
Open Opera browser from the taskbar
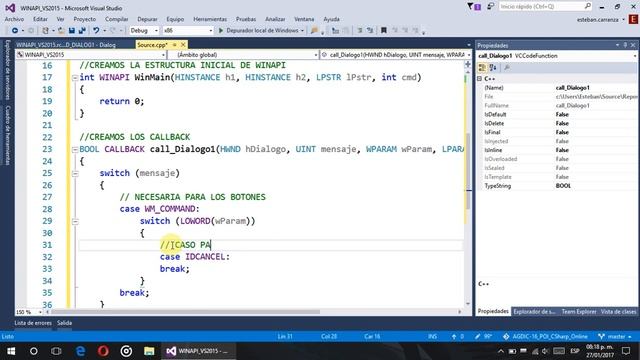[103, 351]
